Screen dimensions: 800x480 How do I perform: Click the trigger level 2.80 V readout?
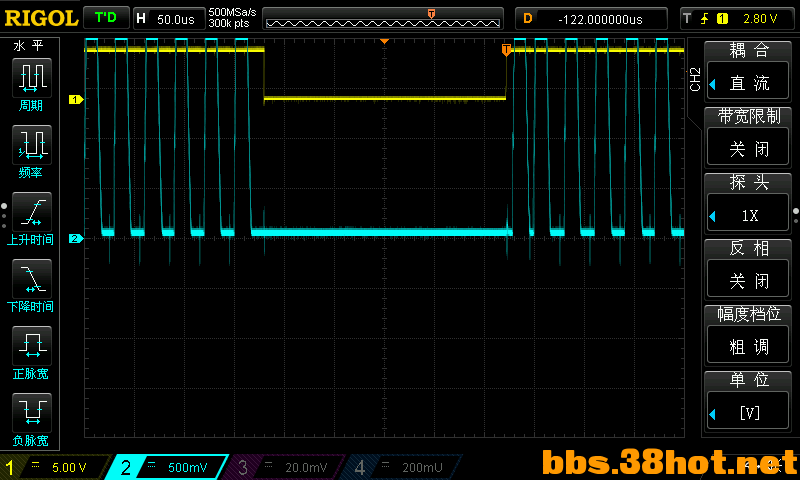tap(760, 19)
